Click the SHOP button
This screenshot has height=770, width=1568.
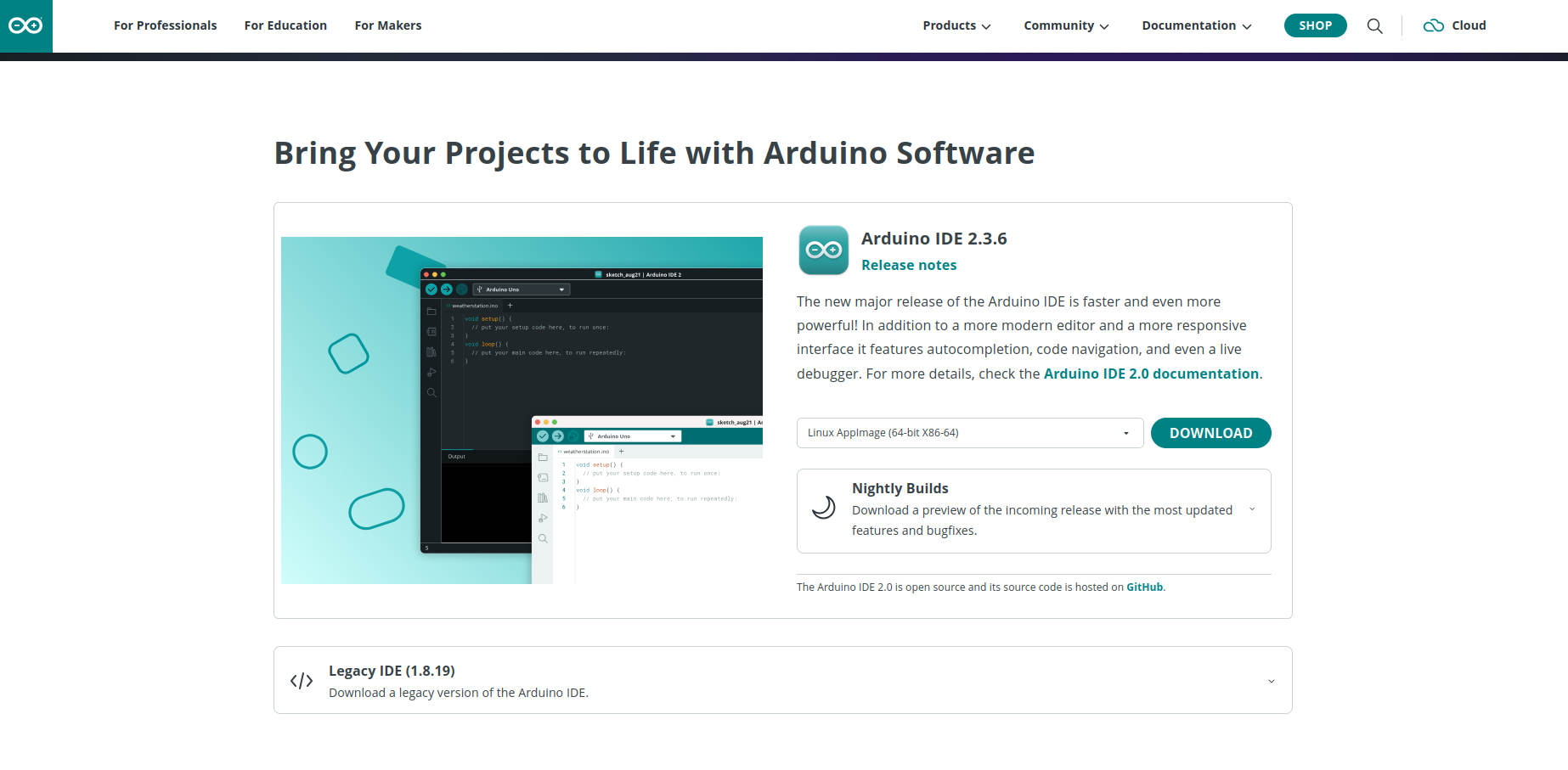1315,25
